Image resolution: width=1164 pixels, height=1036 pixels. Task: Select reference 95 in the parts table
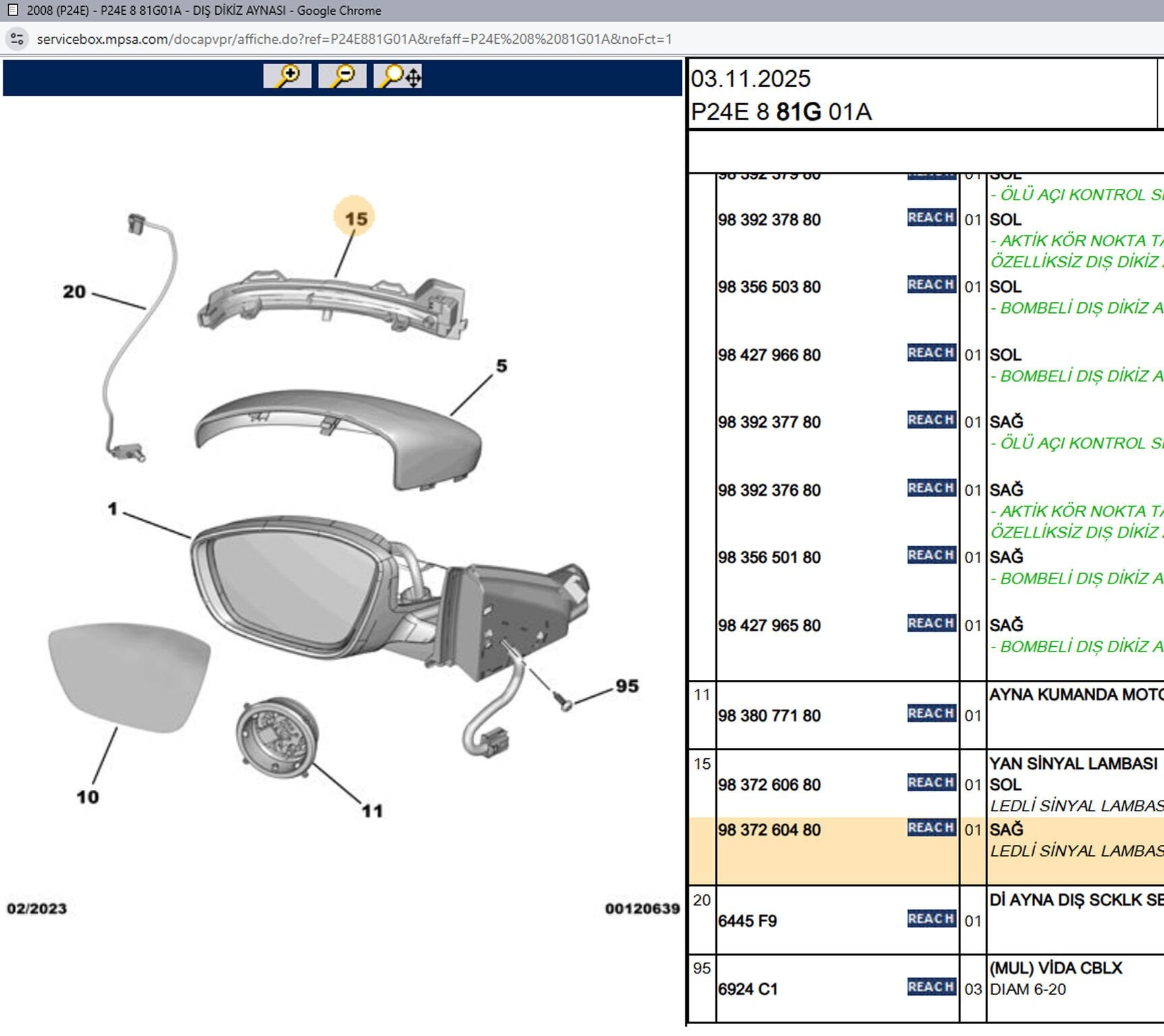(702, 969)
